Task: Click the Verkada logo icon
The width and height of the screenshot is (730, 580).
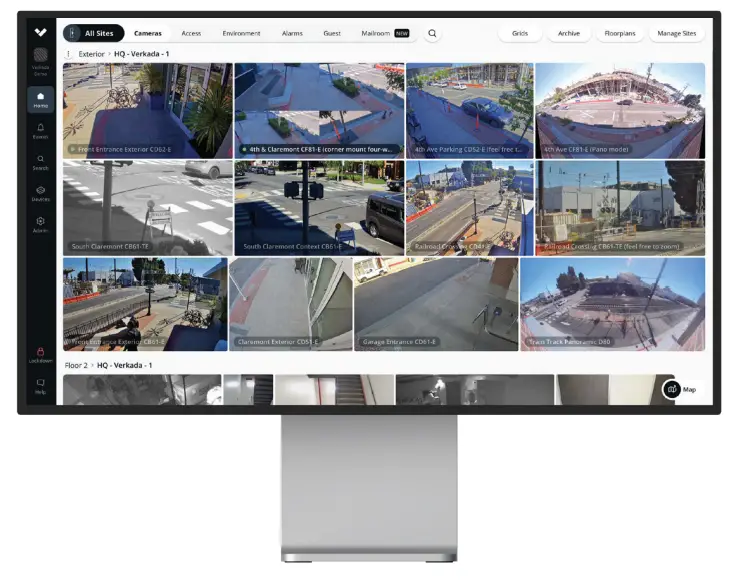Action: click(41, 32)
